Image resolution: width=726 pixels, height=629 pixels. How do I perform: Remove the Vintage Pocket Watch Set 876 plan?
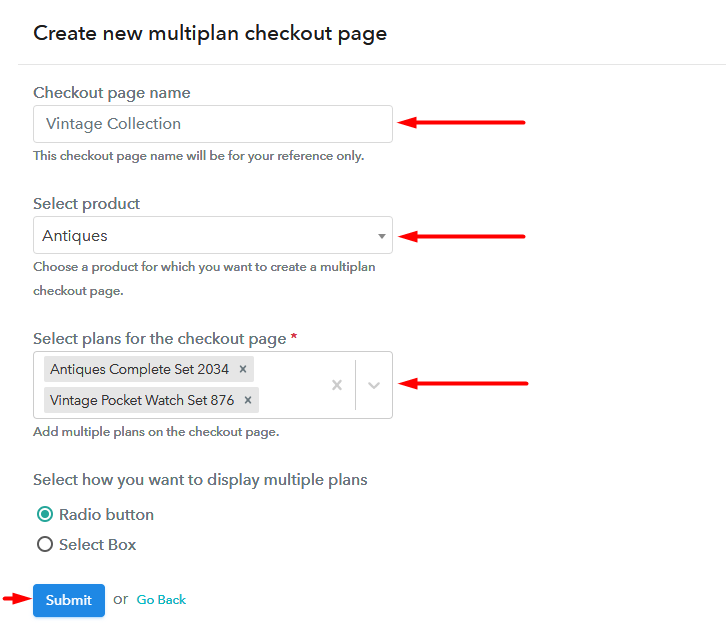pos(248,400)
